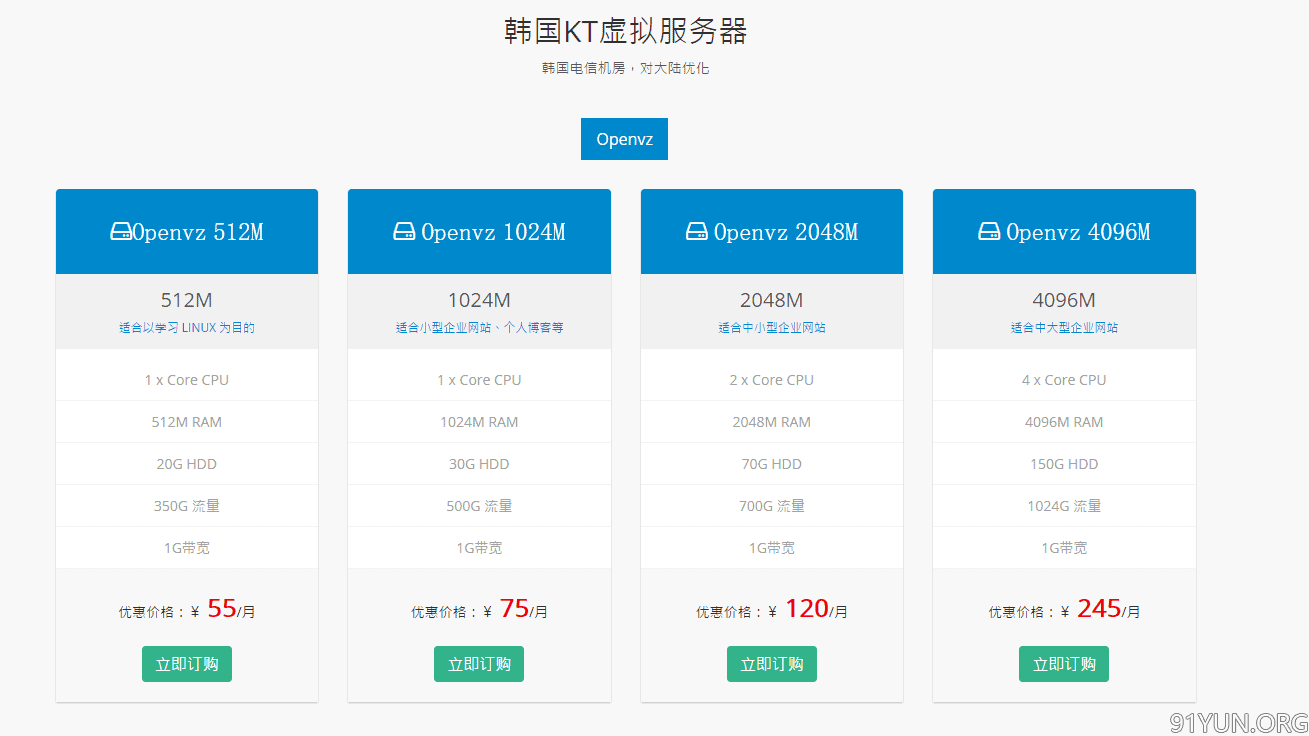
Task: Click the 2048M RAM row
Action: click(x=772, y=422)
